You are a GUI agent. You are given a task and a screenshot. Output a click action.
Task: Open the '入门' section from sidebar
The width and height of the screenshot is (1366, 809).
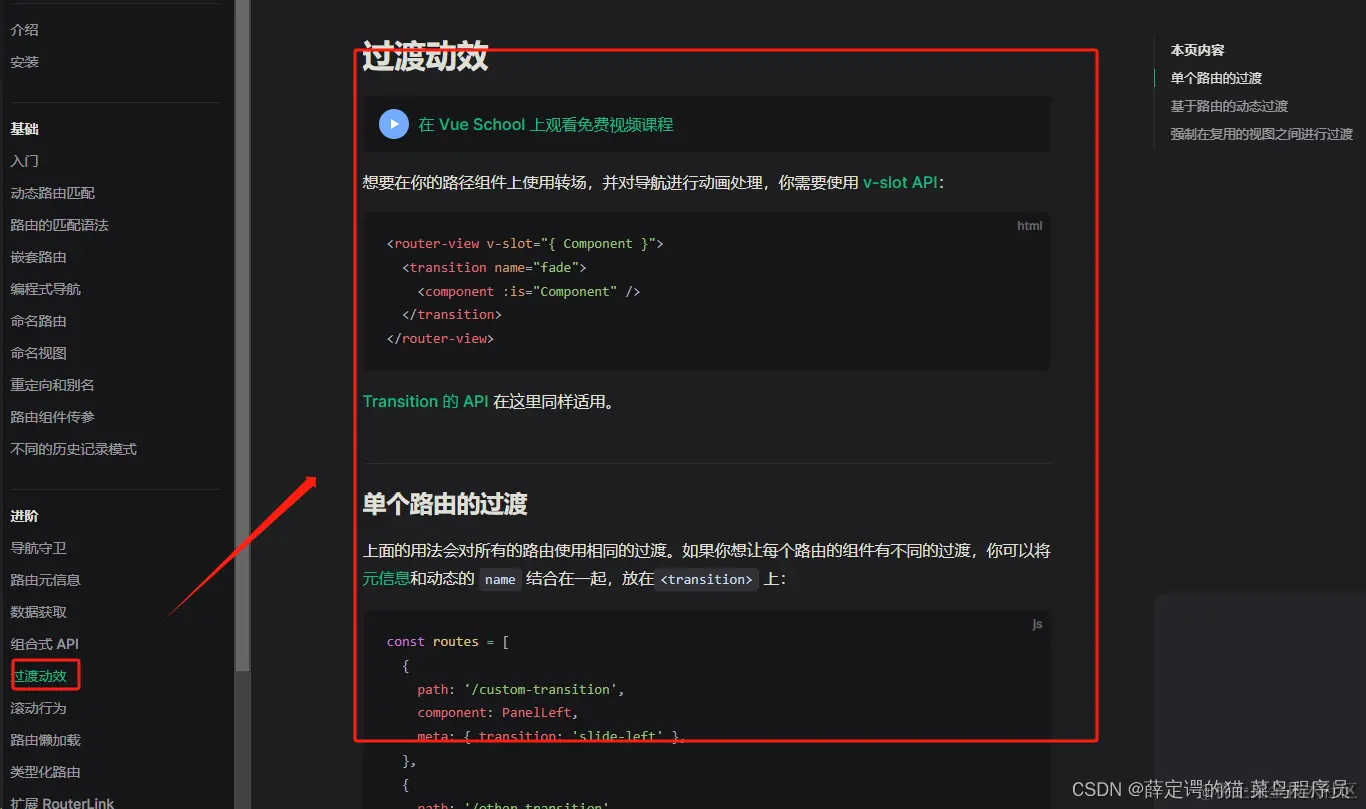(24, 161)
